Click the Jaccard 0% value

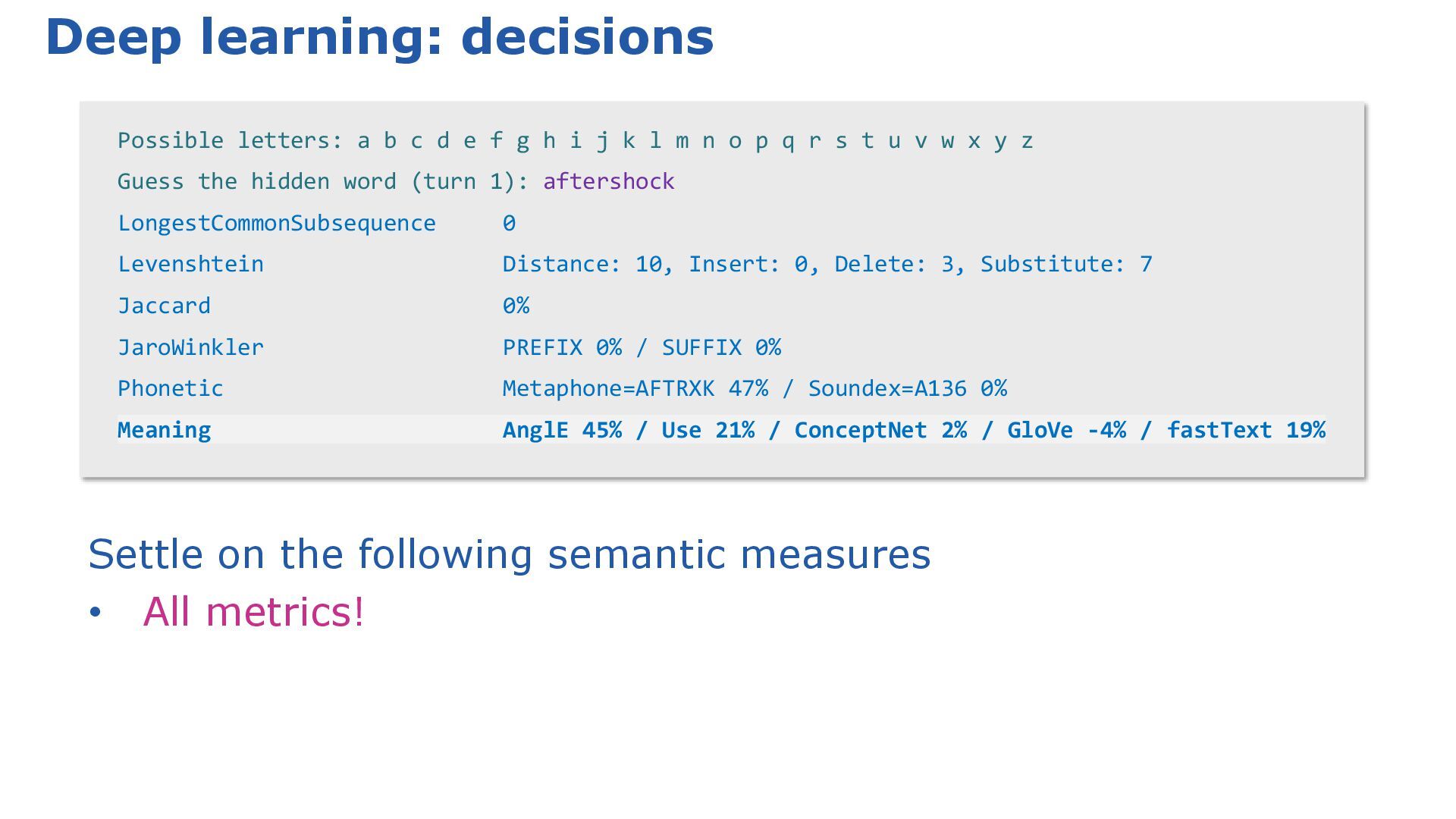[x=516, y=306]
